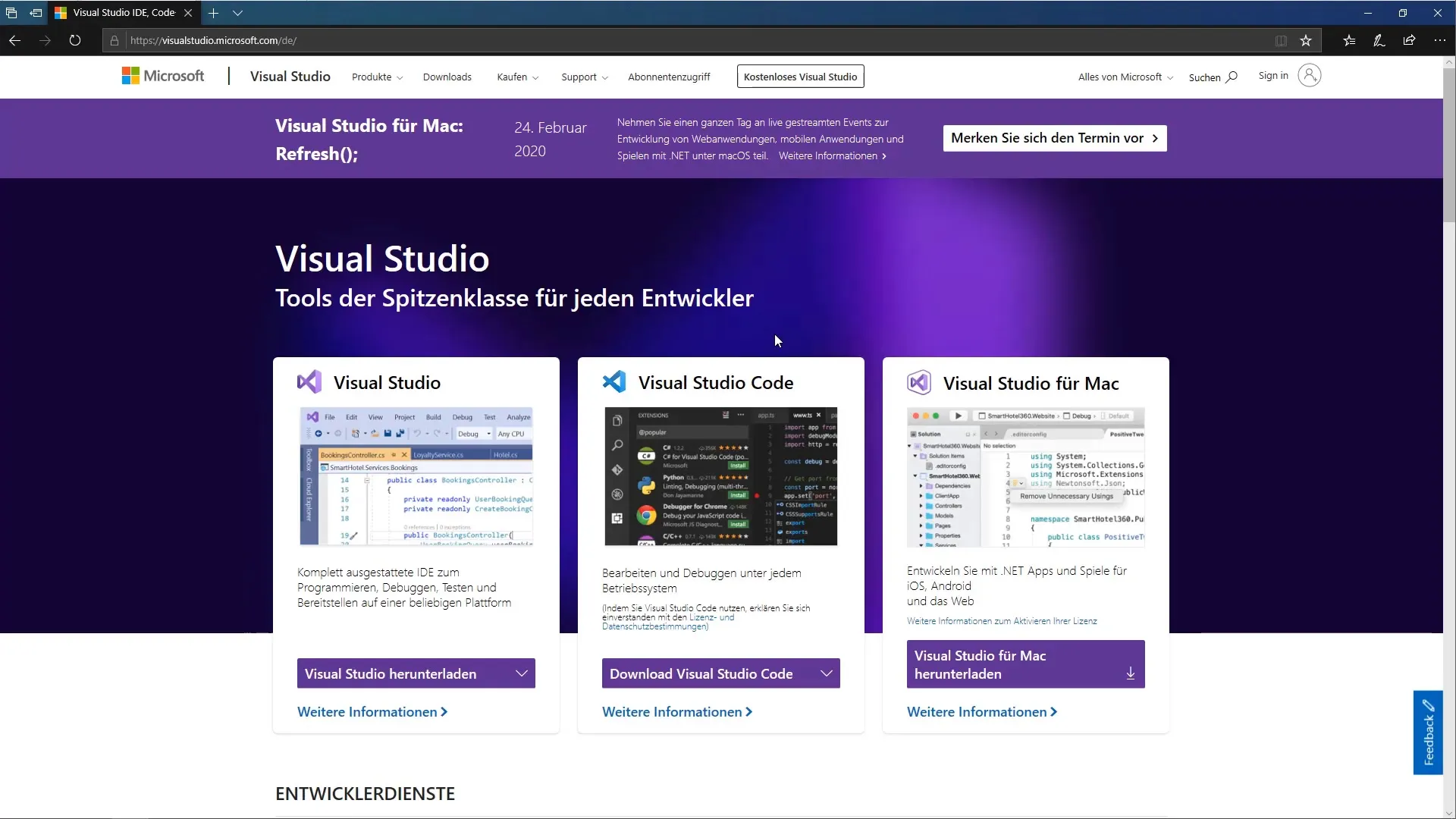Expand Download Visual Studio Code dropdown
The image size is (1456, 819).
point(720,673)
